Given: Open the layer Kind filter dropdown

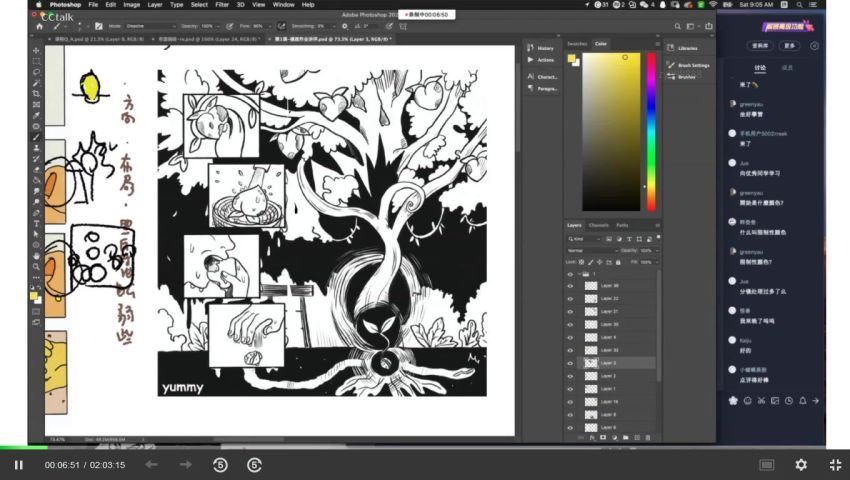Looking at the screenshot, I should coord(590,239).
